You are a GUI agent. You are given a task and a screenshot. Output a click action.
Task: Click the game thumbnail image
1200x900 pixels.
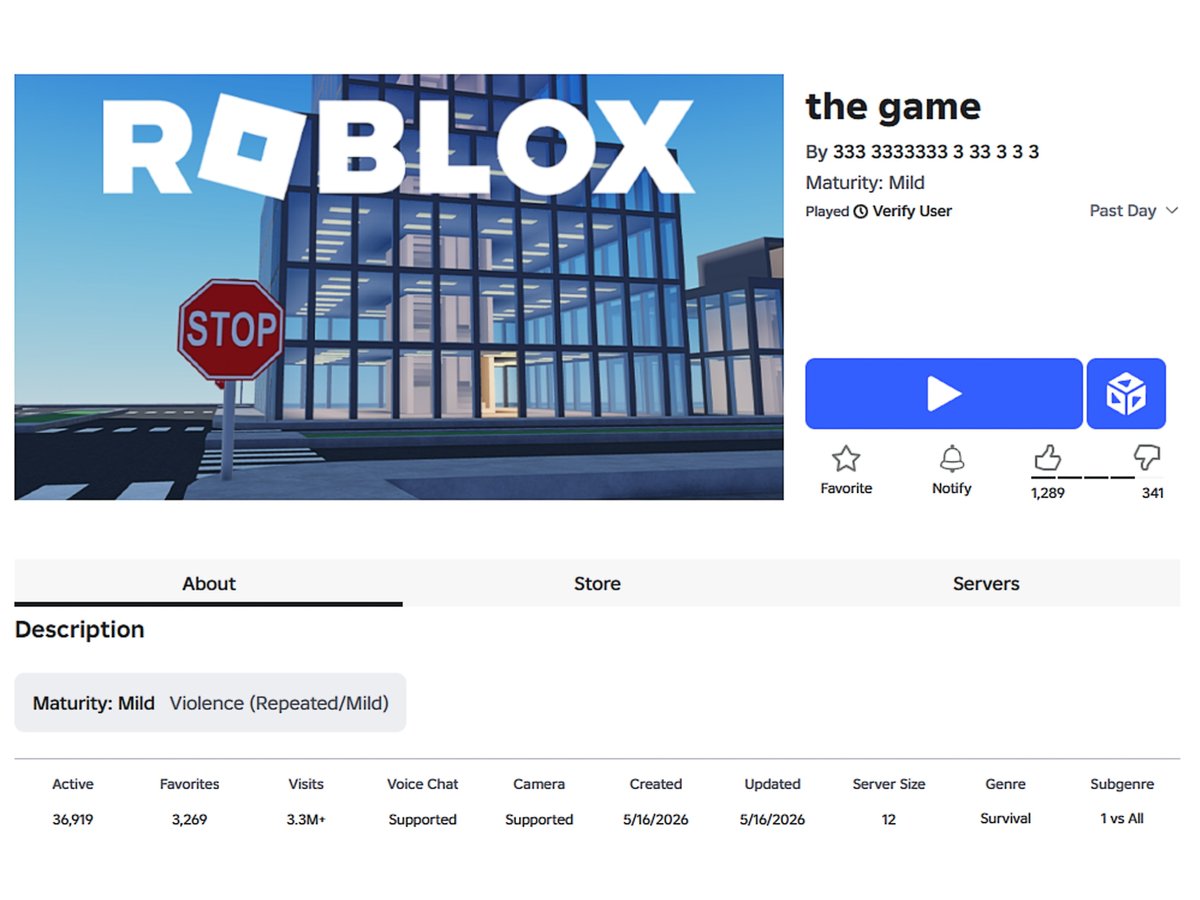click(399, 287)
